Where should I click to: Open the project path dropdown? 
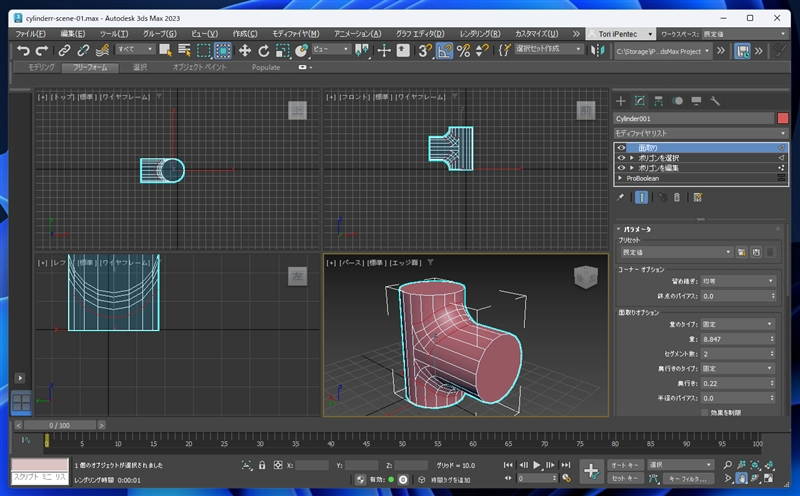662,51
